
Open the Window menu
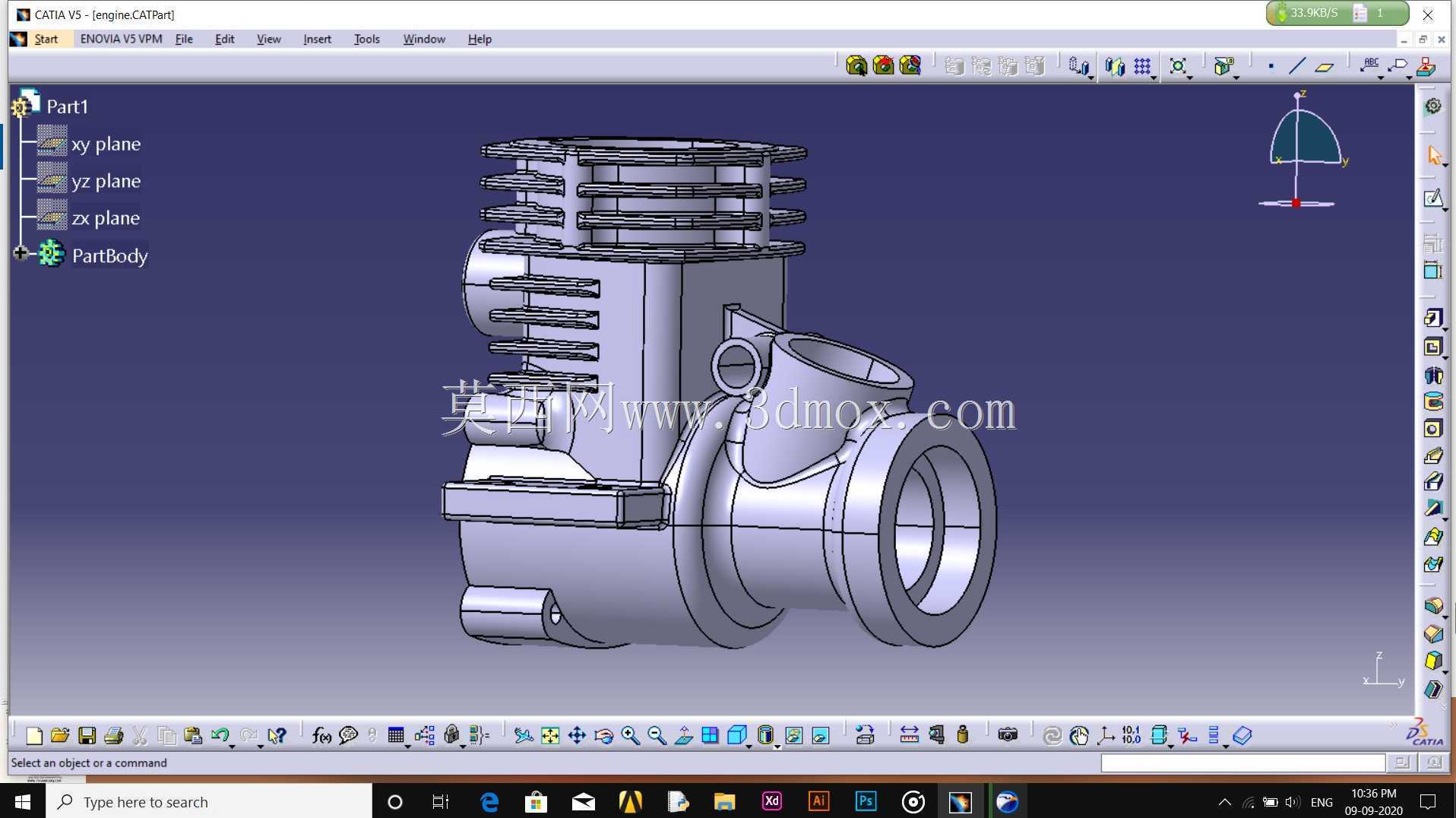click(424, 39)
